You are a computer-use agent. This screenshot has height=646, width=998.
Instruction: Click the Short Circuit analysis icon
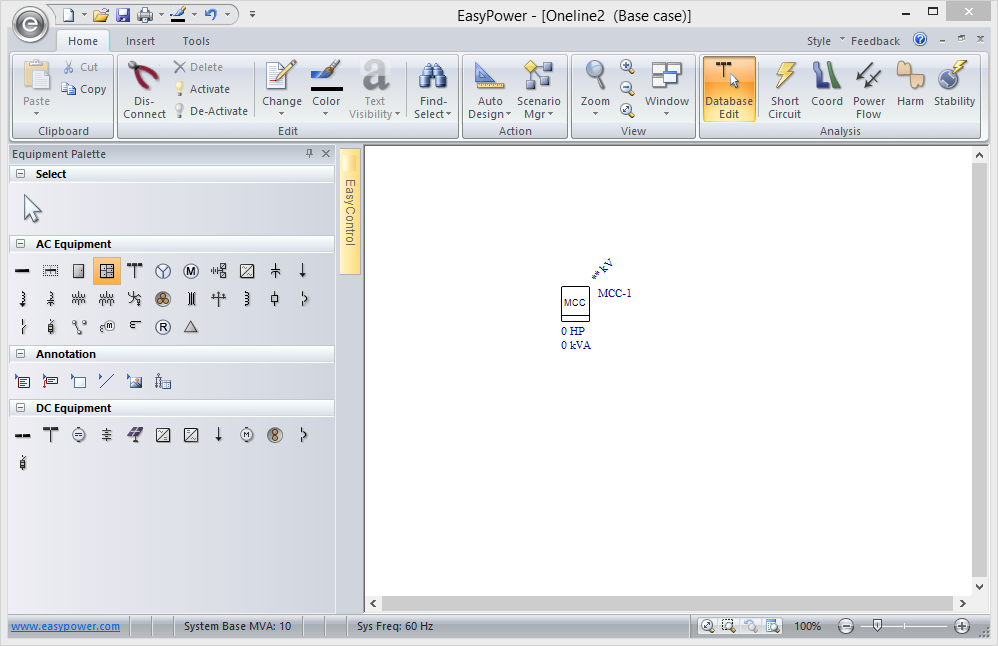tap(784, 90)
